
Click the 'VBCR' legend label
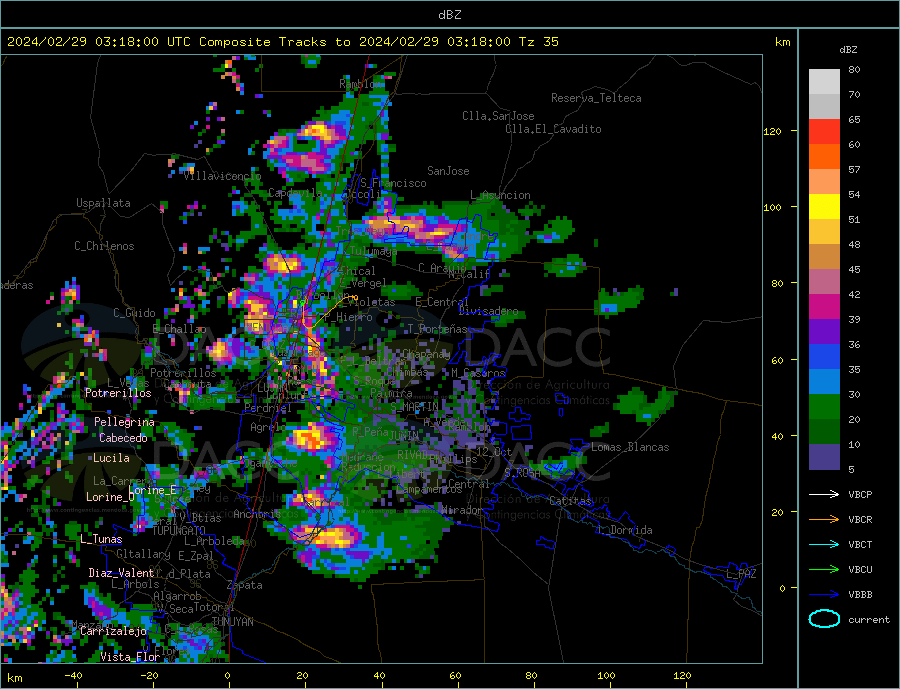tap(860, 520)
